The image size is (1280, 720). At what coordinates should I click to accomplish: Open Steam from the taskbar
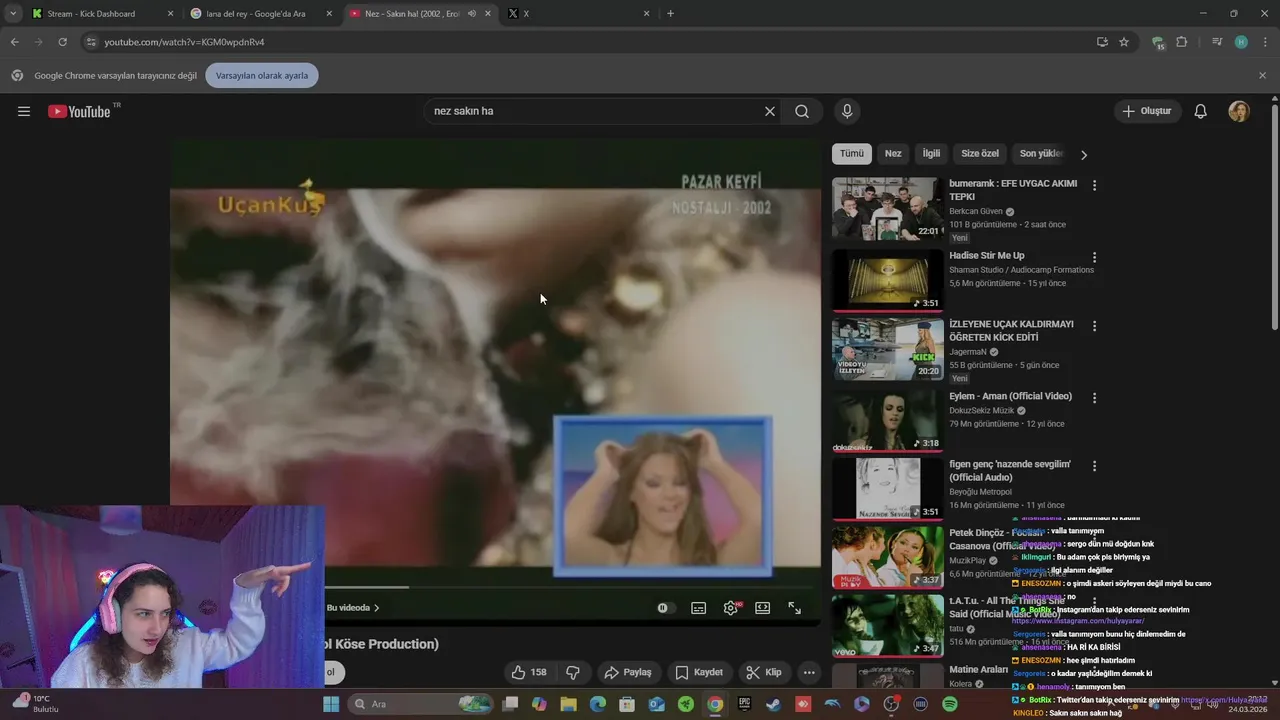coord(773,704)
